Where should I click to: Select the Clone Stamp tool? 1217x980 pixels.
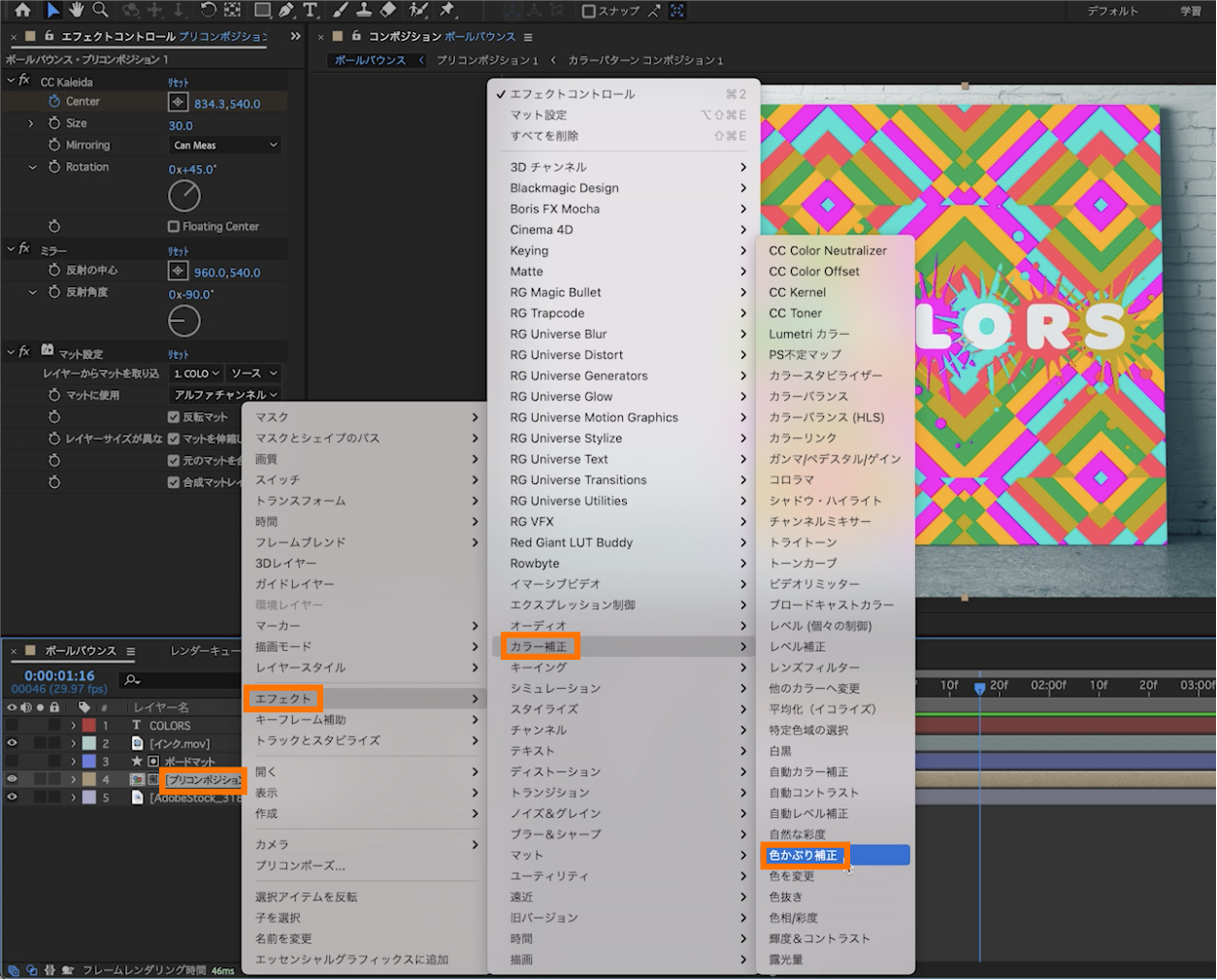click(x=364, y=10)
